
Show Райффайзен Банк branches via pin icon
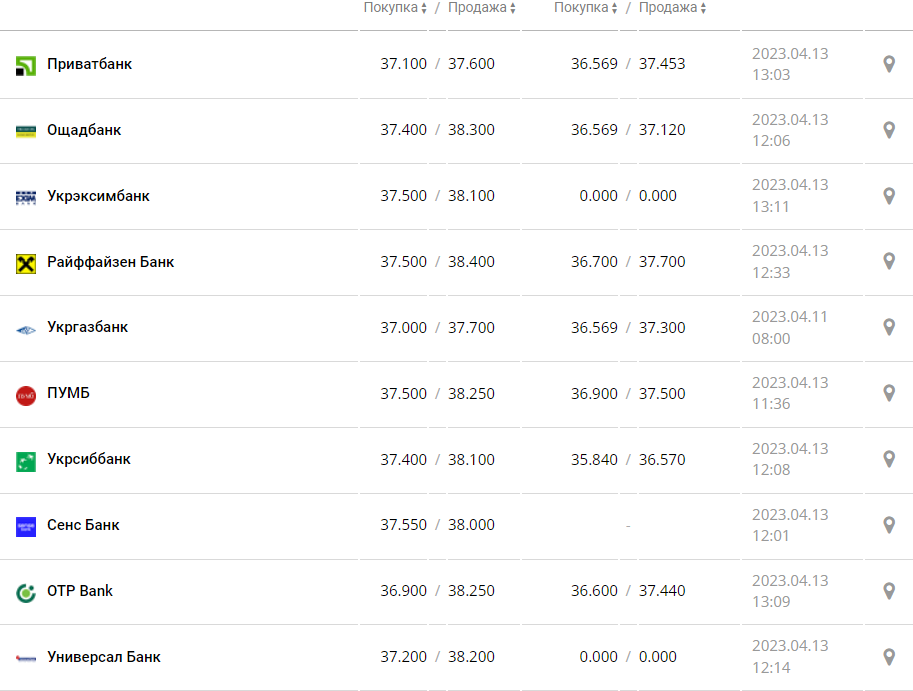(x=888, y=262)
